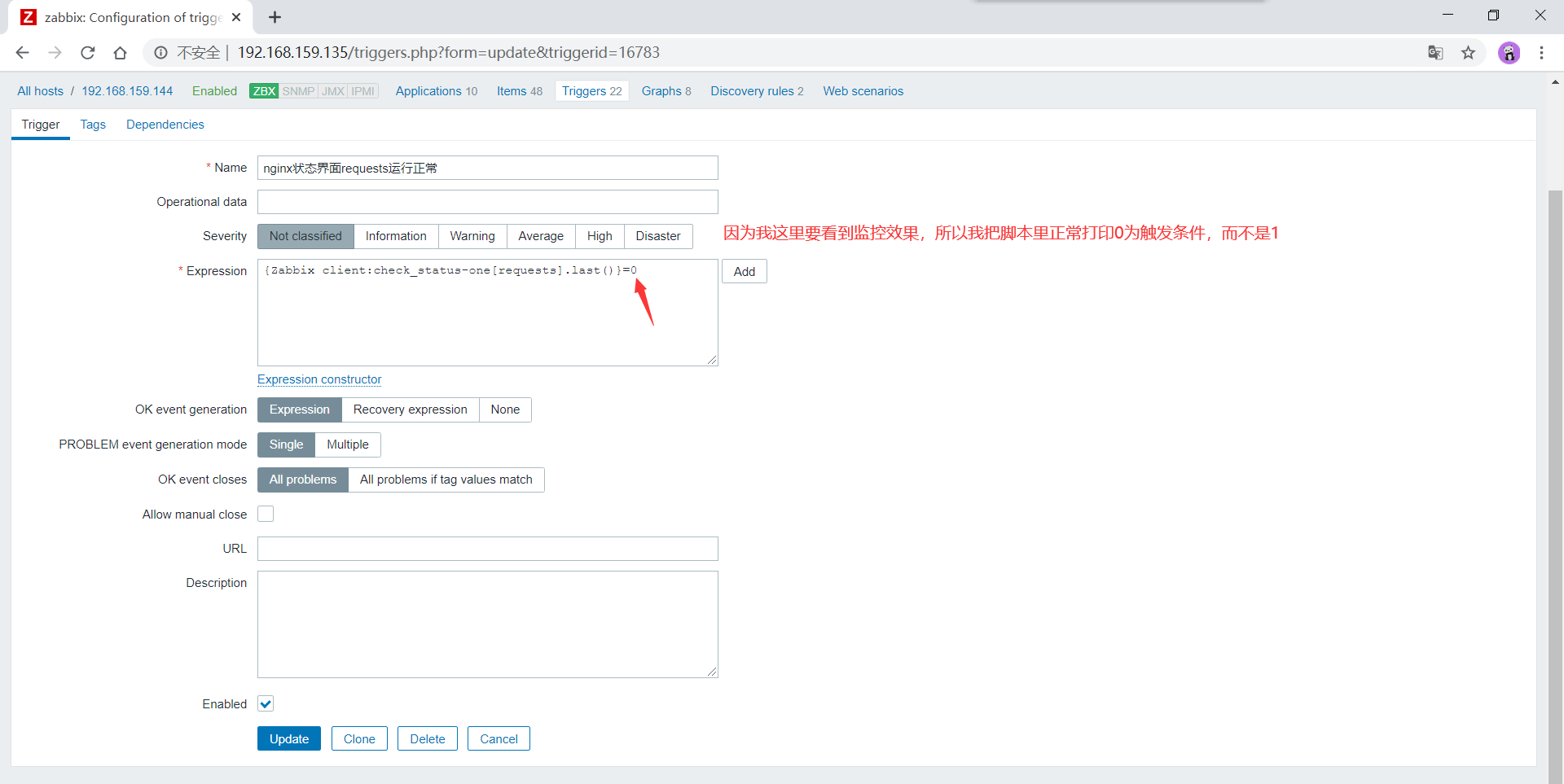Open Applications 10 link

[437, 91]
